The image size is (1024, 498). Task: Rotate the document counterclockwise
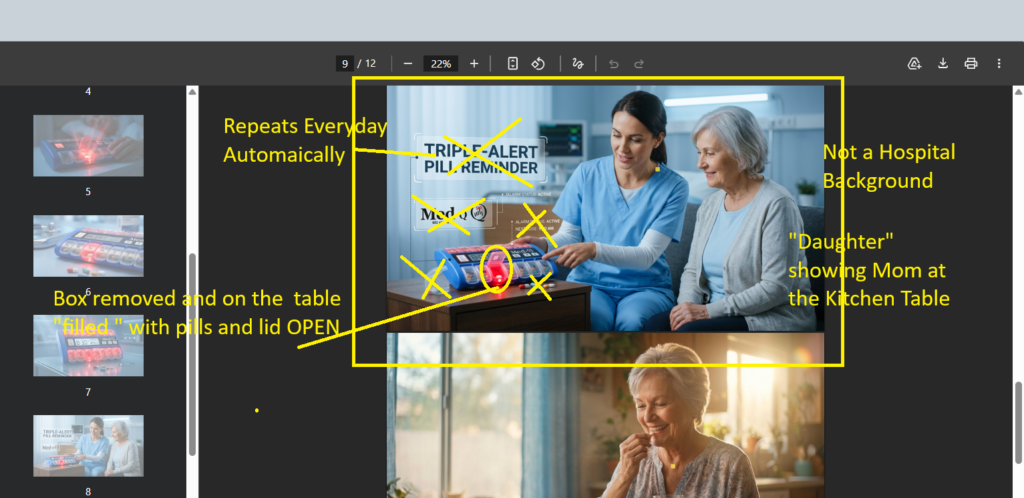[538, 63]
